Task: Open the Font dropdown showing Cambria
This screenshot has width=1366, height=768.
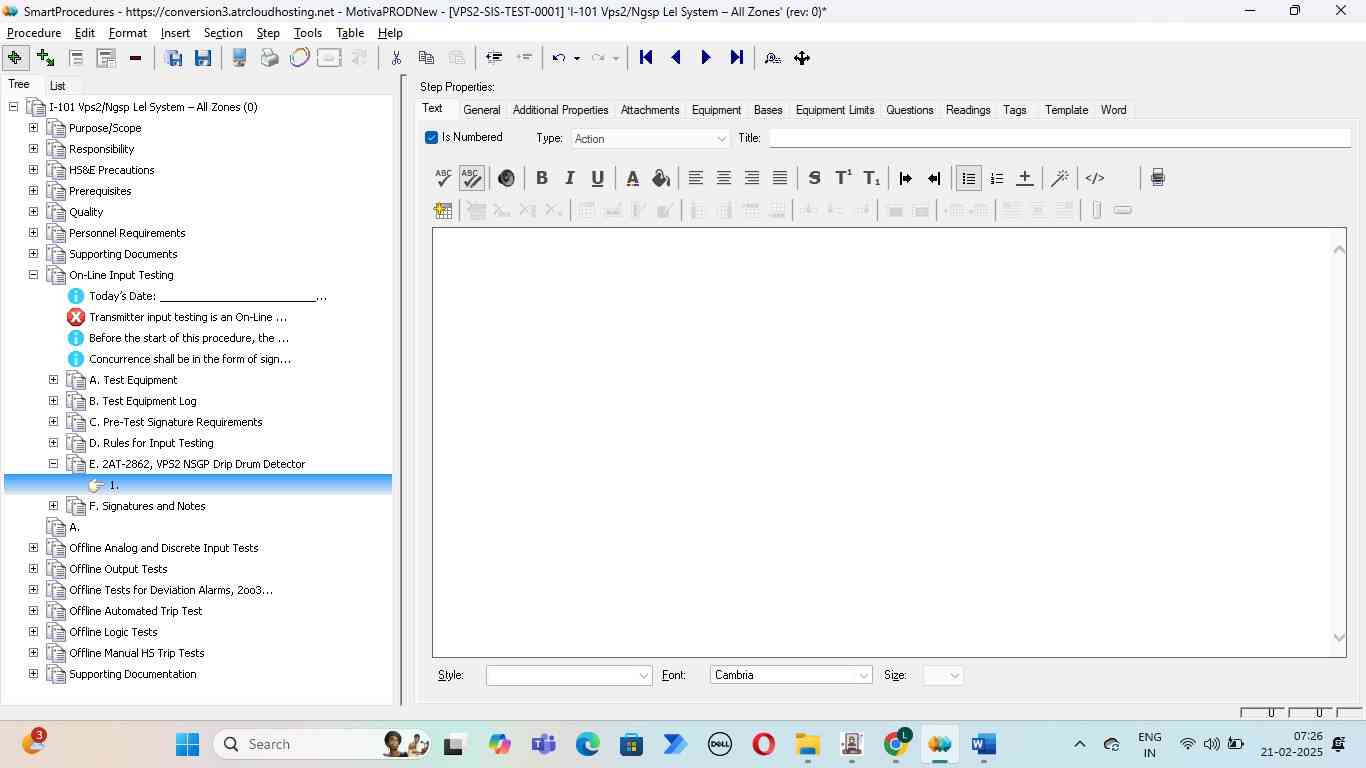Action: 790,676
